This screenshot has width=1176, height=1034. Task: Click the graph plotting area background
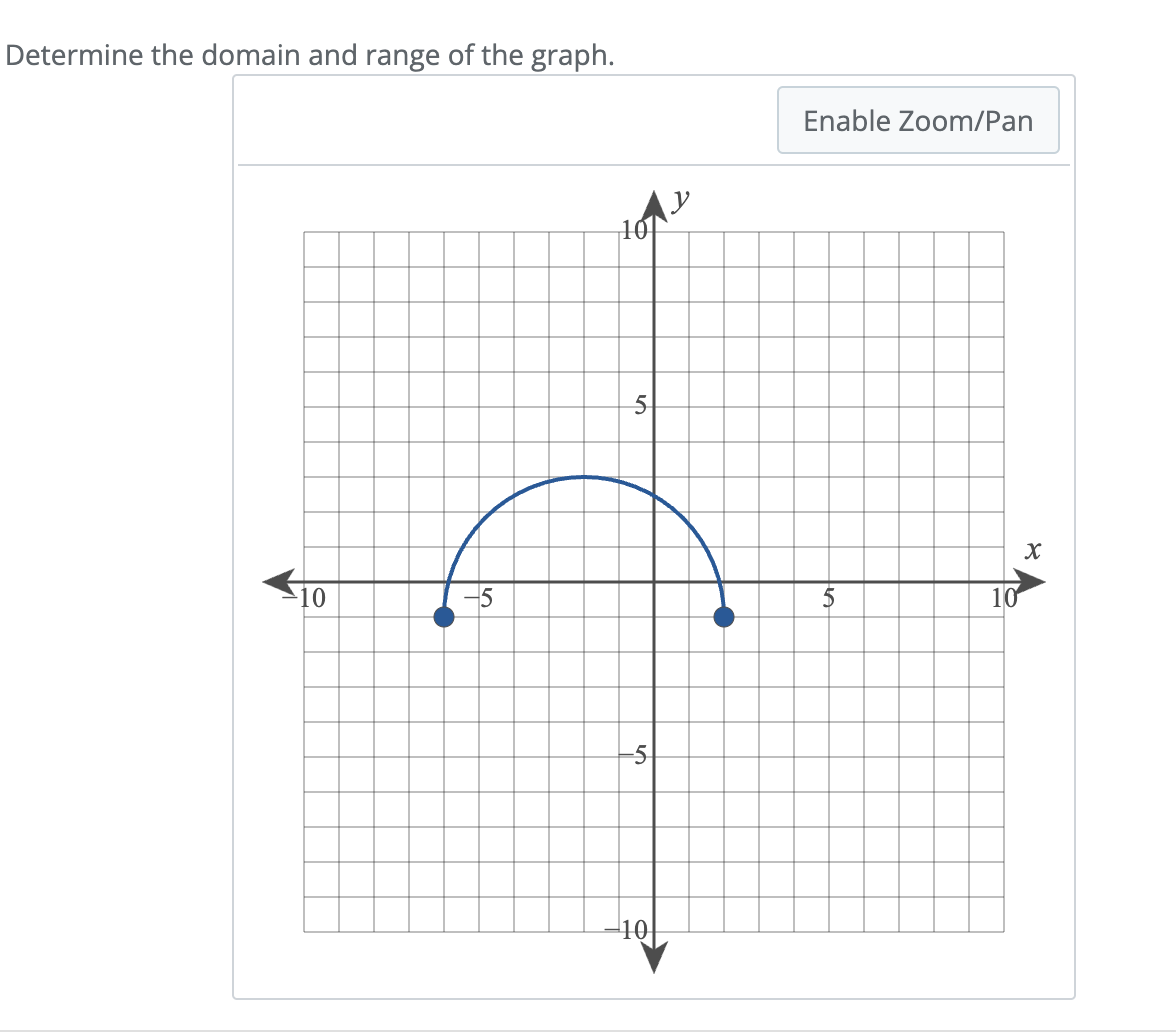tap(850, 320)
